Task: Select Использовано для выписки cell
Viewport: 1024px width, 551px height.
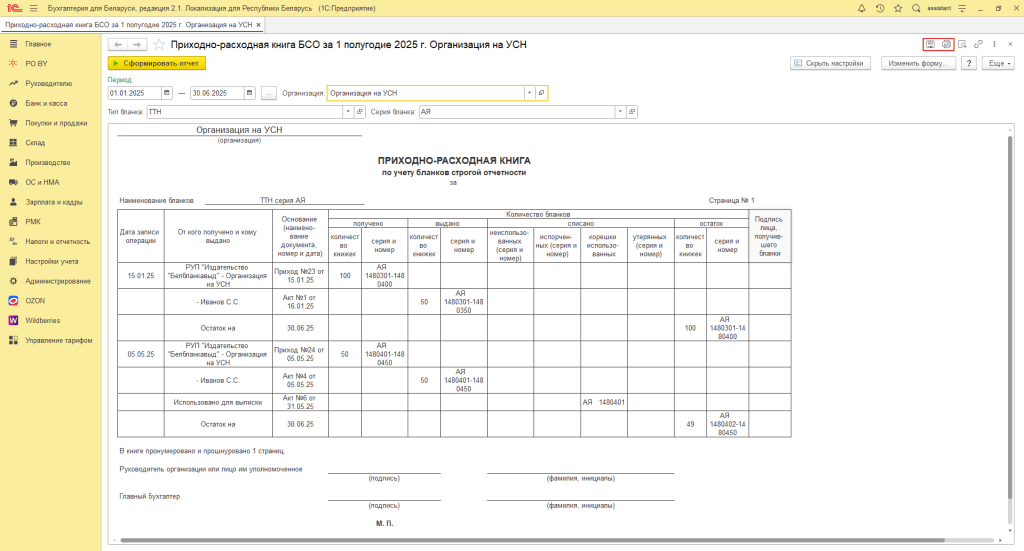Action: [217, 402]
